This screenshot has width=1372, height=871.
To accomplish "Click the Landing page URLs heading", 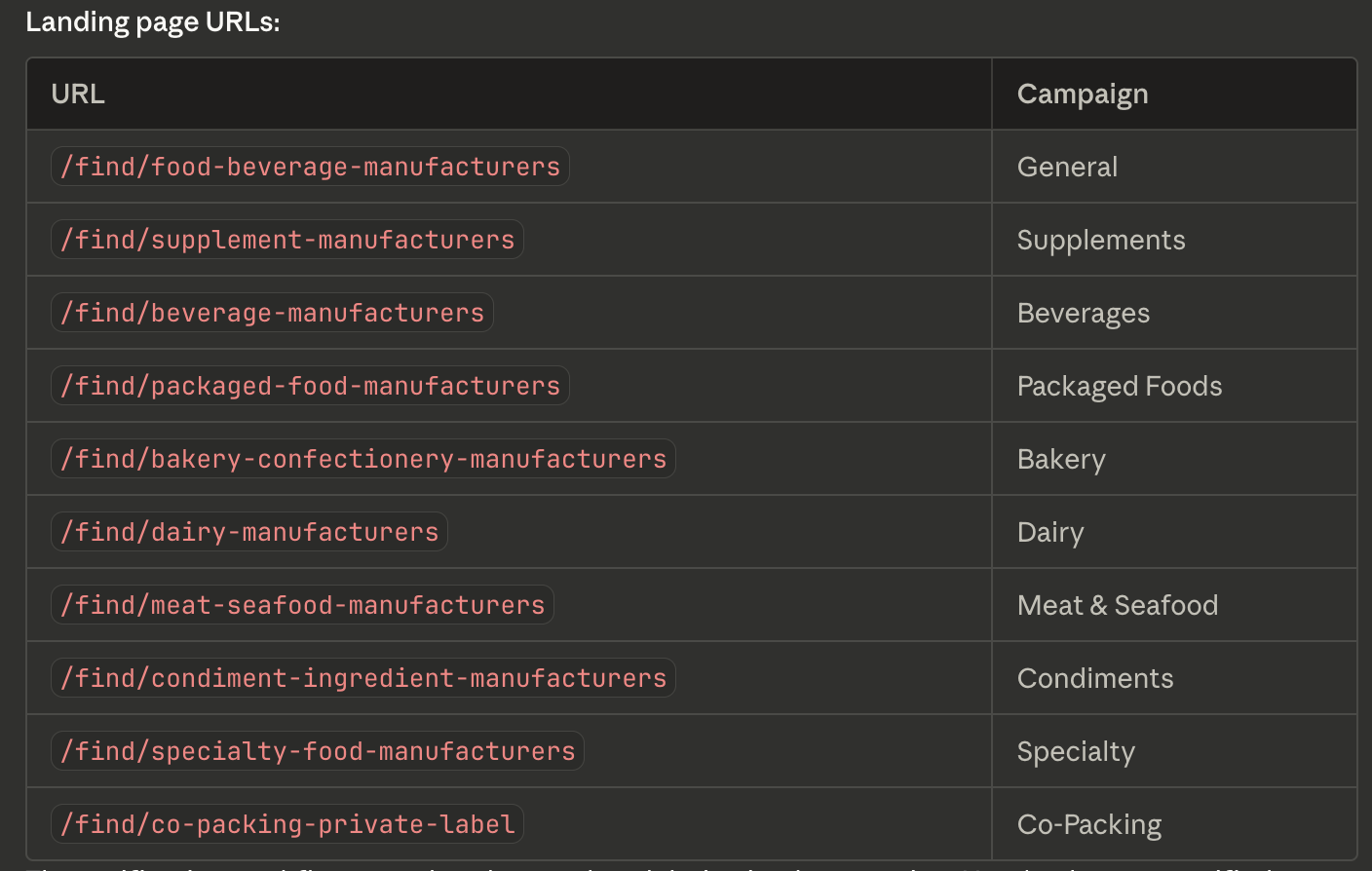I will pos(153,22).
